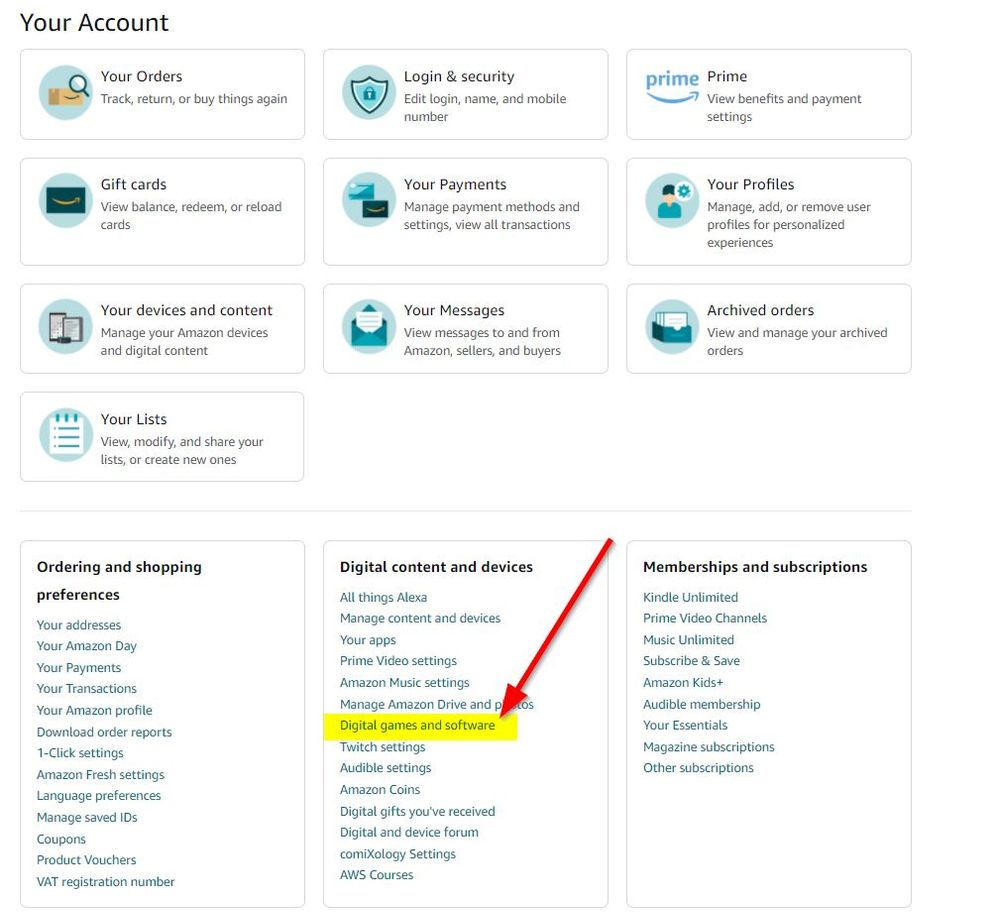Open Your Messages card heading
999x912 pixels.
[x=454, y=310]
